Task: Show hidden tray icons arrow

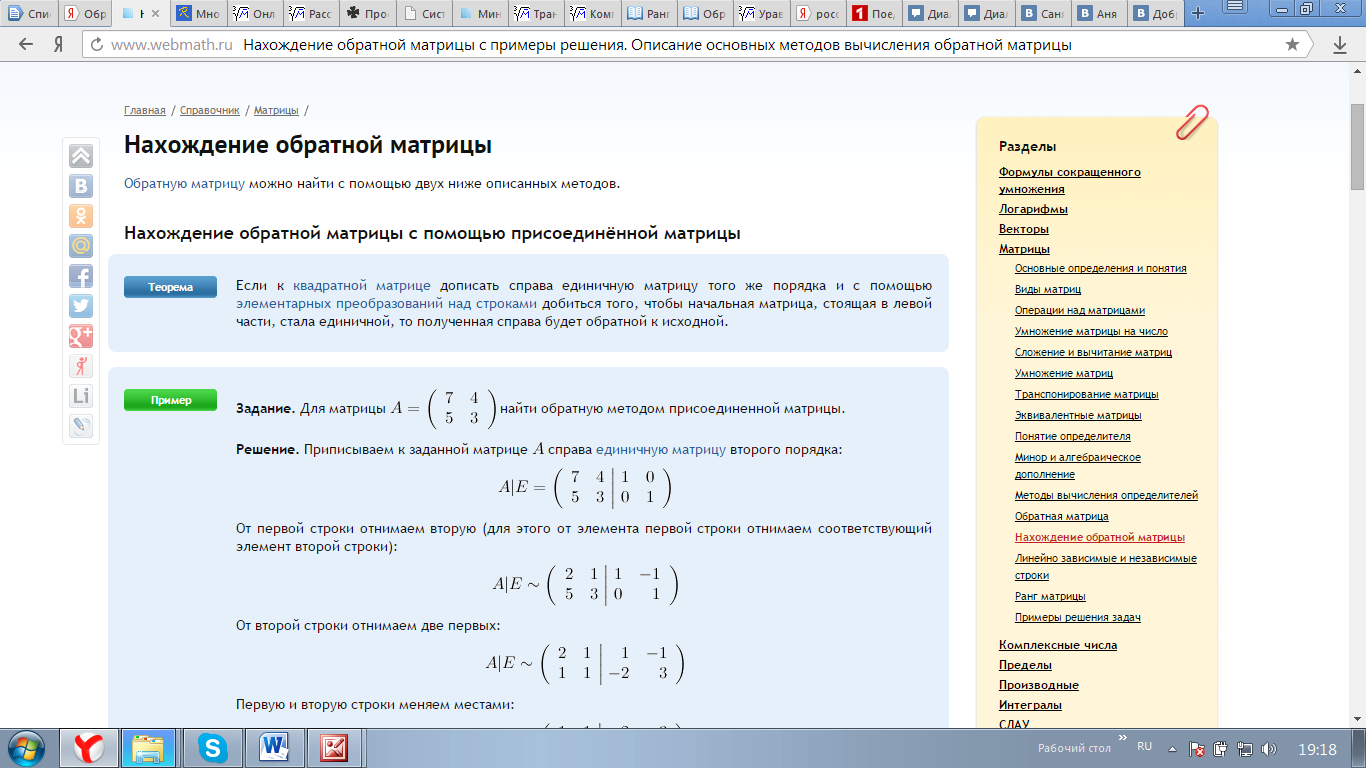Action: 1173,749
